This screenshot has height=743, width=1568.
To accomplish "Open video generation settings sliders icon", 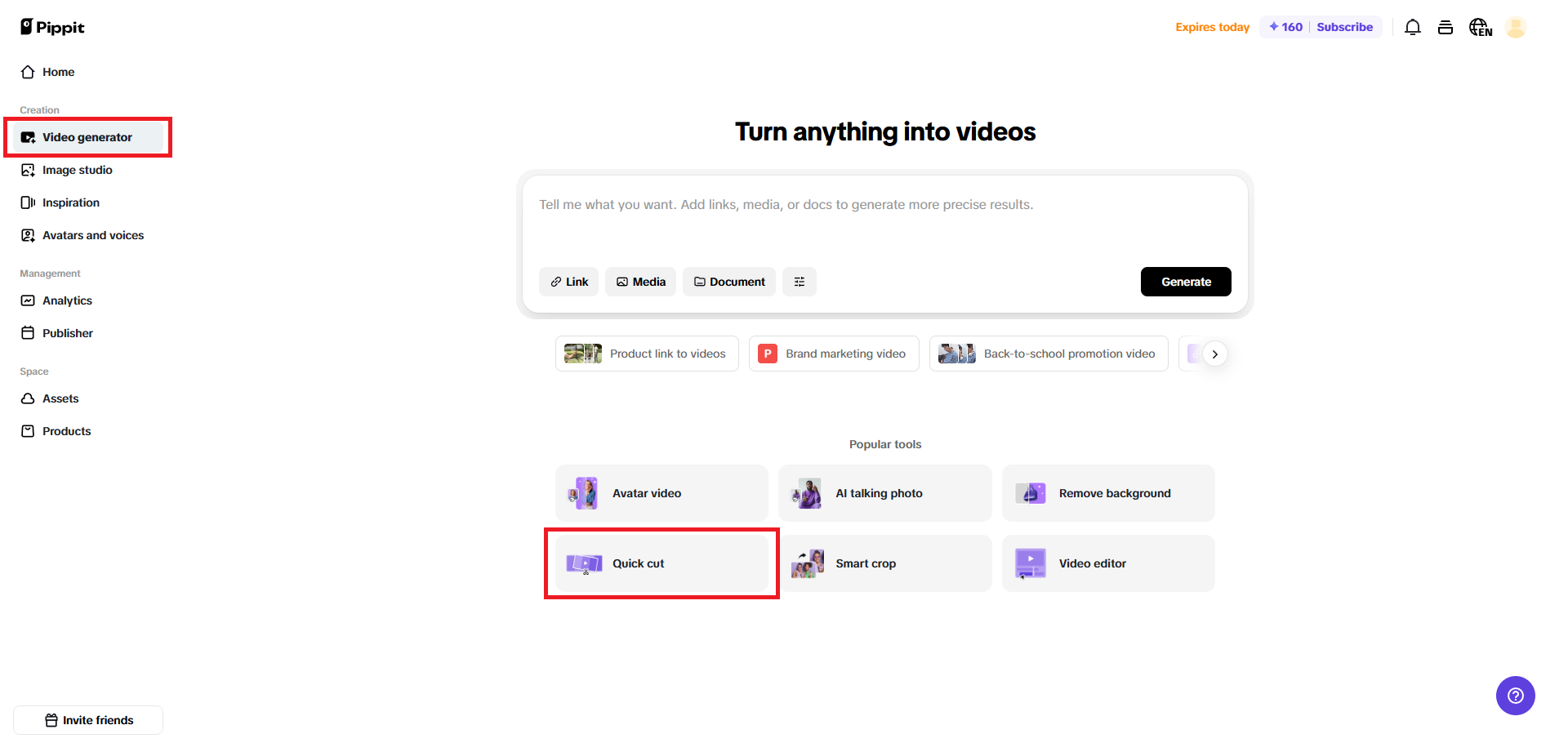I will [x=800, y=282].
